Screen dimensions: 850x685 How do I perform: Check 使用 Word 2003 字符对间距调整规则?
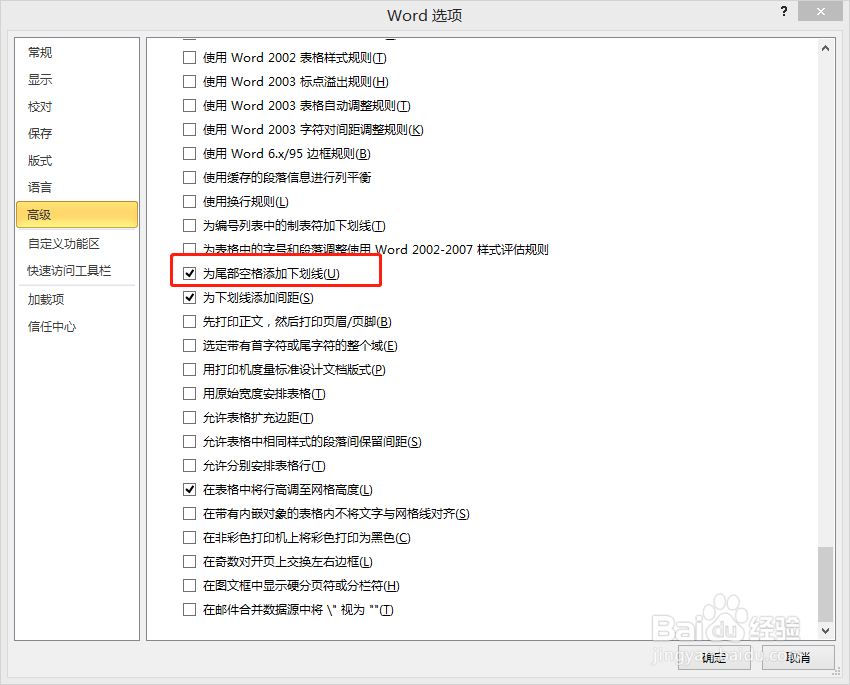point(189,130)
